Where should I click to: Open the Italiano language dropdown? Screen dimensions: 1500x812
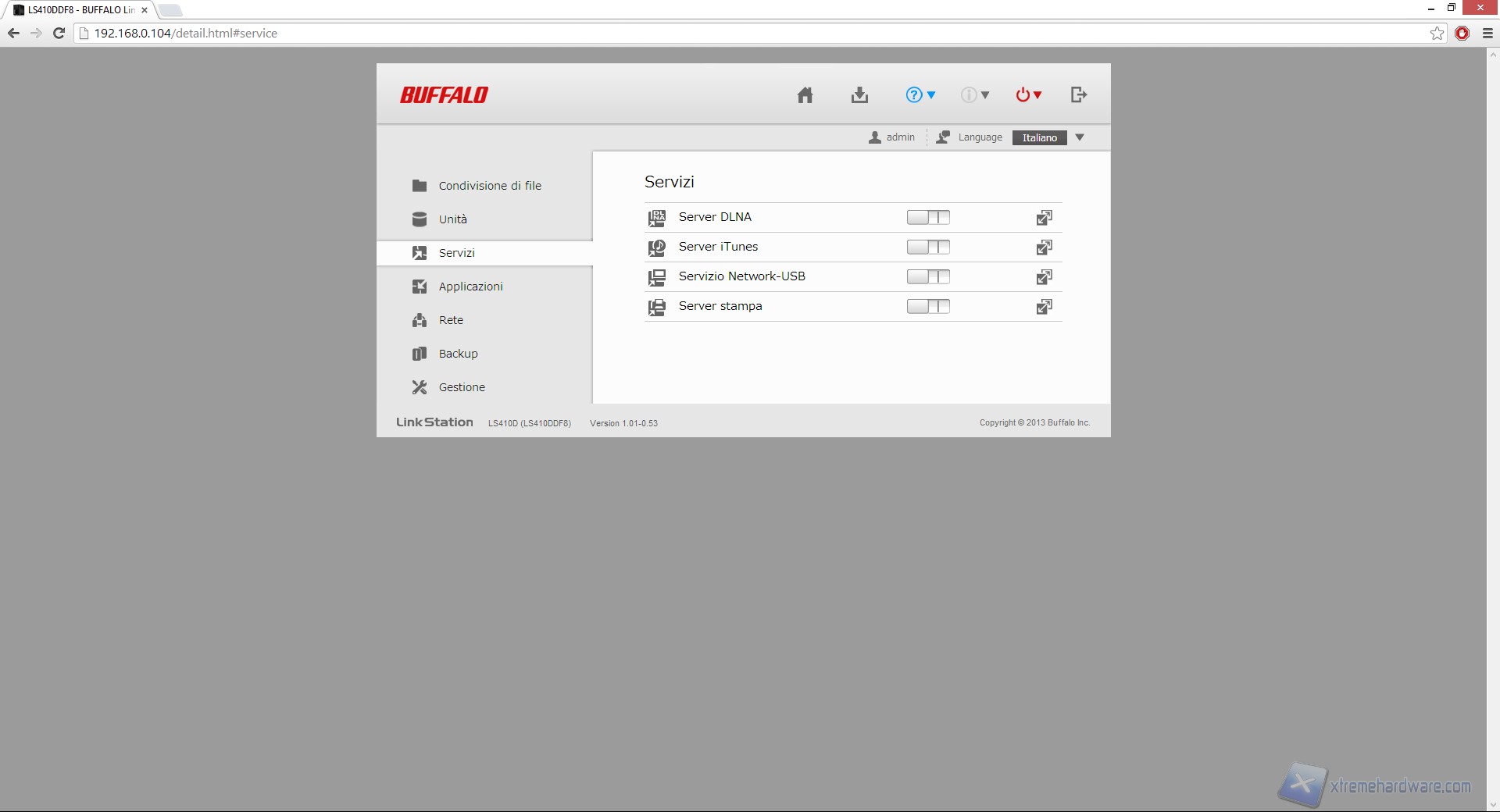(x=1049, y=137)
